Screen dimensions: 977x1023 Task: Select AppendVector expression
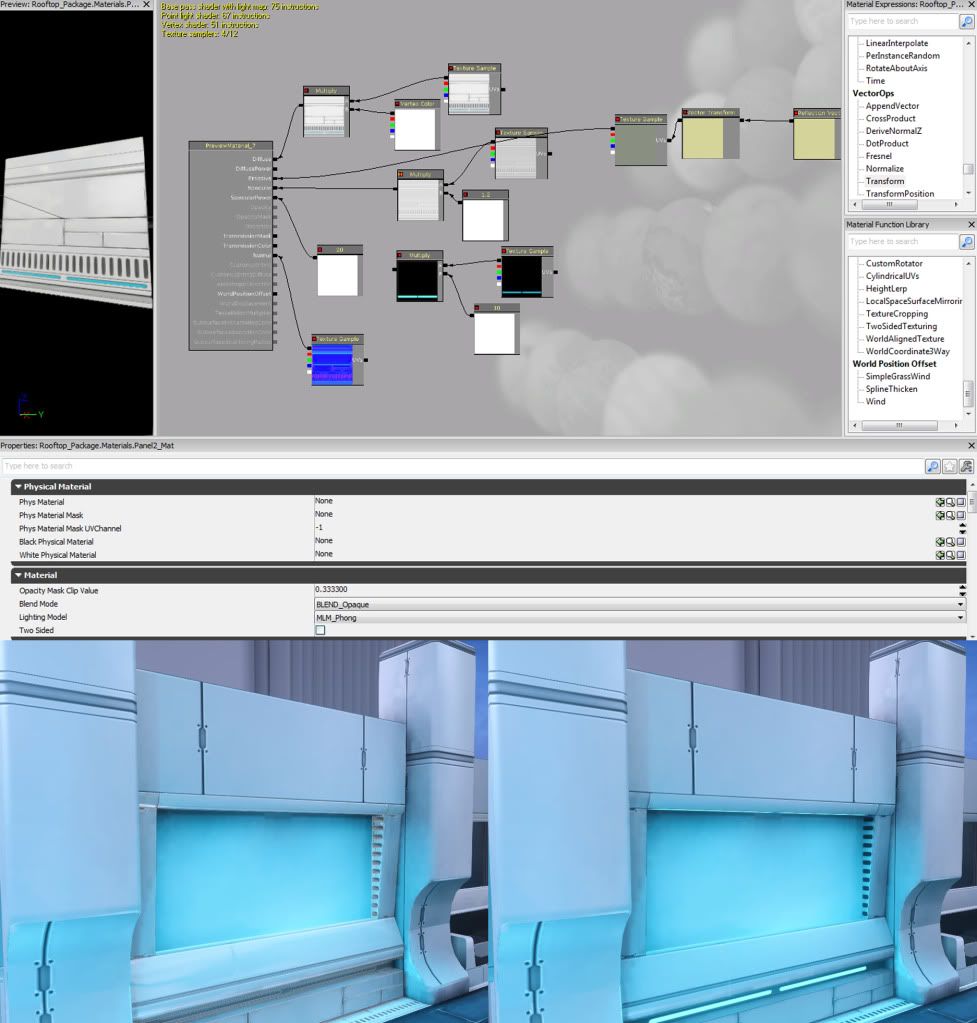892,106
